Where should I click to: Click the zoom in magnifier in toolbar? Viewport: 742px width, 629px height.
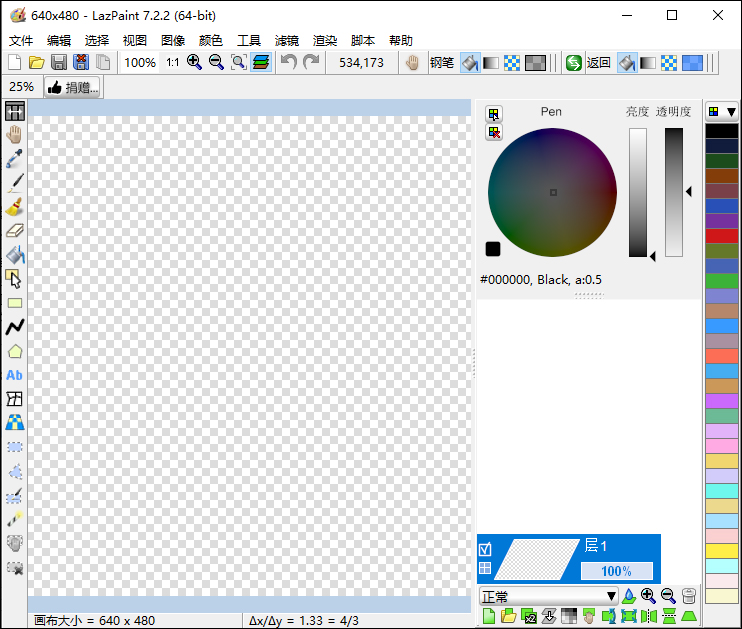(194, 62)
